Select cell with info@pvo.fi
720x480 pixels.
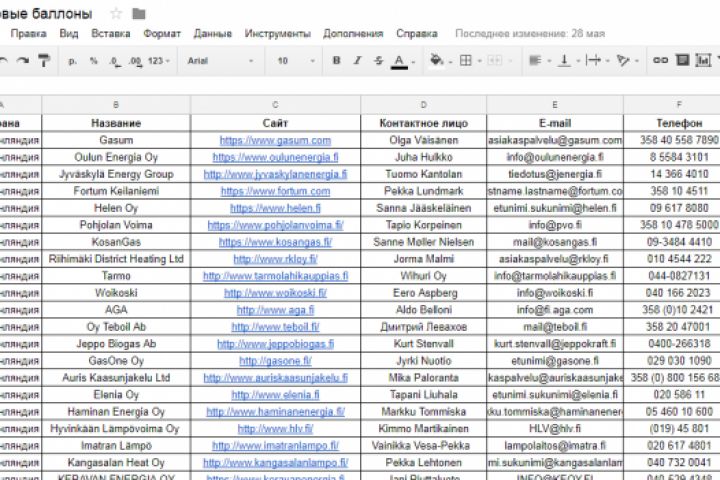click(x=555, y=225)
